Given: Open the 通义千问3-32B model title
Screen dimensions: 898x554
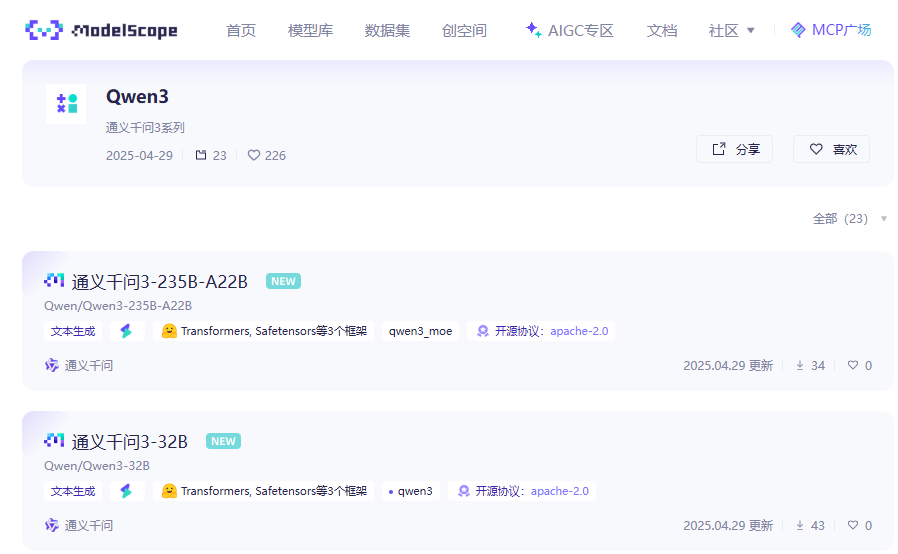Looking at the screenshot, I should pyautogui.click(x=129, y=441).
